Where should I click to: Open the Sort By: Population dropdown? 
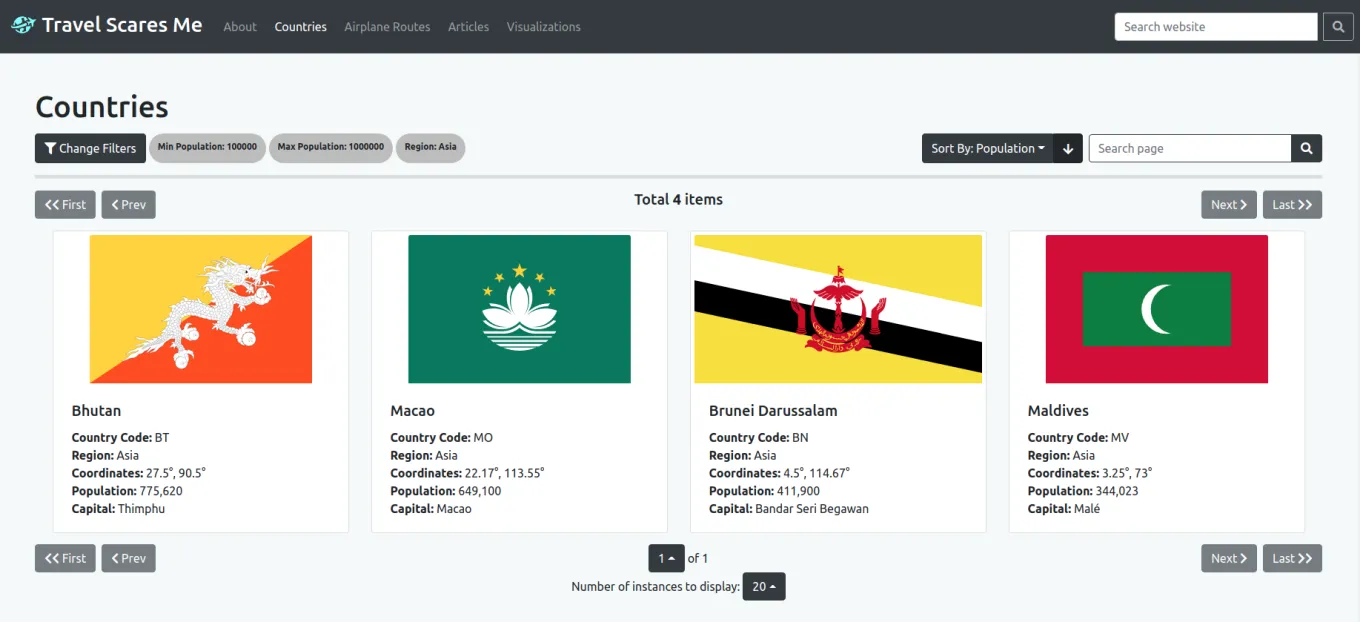pos(987,148)
